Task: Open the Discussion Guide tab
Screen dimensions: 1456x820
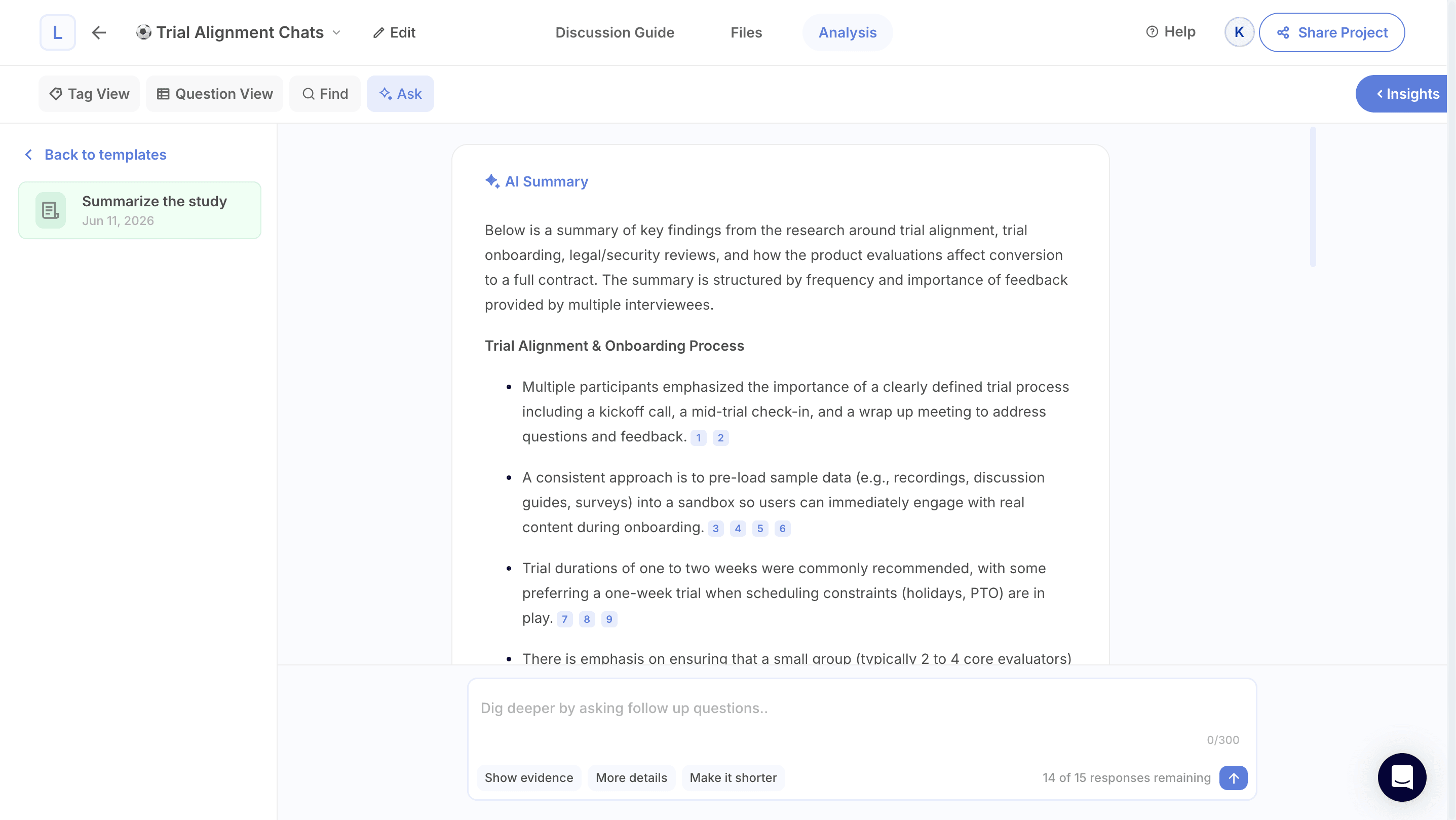Action: 615,32
